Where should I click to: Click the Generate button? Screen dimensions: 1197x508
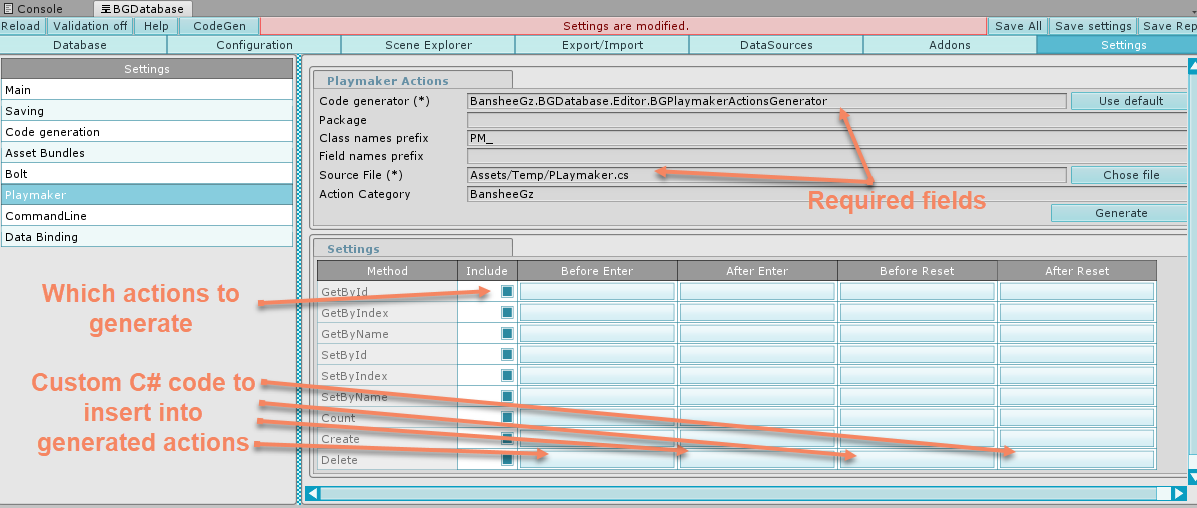1121,213
